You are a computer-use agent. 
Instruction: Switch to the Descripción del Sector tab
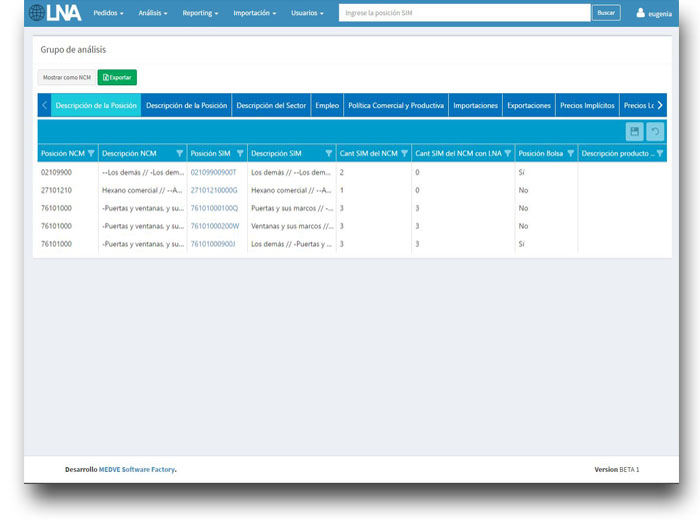tap(271, 105)
